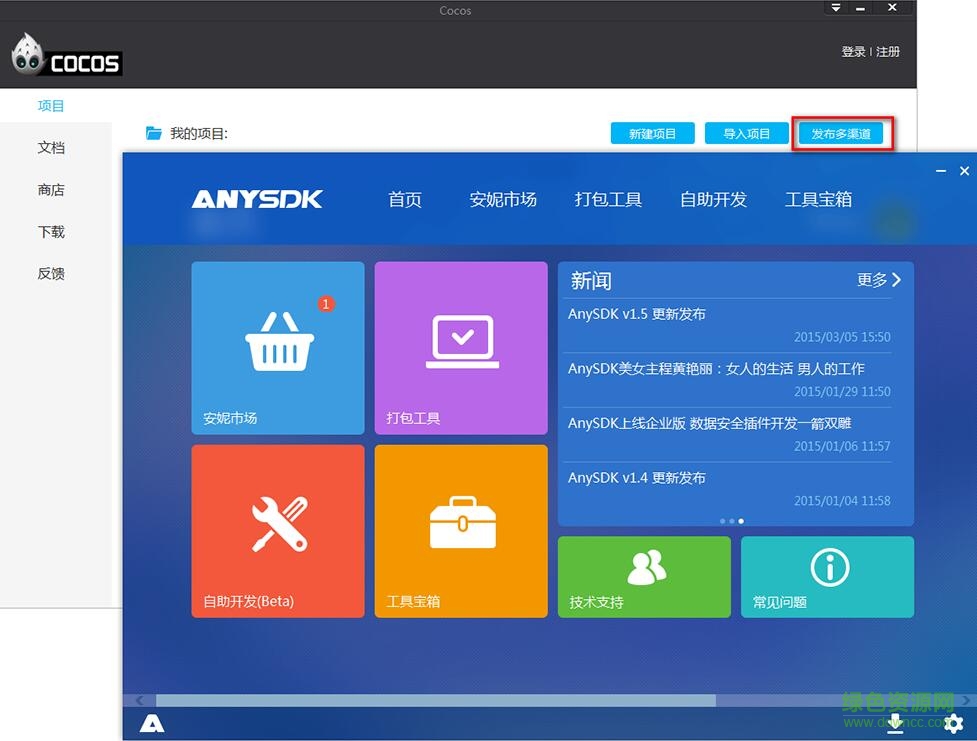Open the 工具宝箱 toolbox tile
Image resolution: width=977 pixels, height=741 pixels.
click(461, 530)
